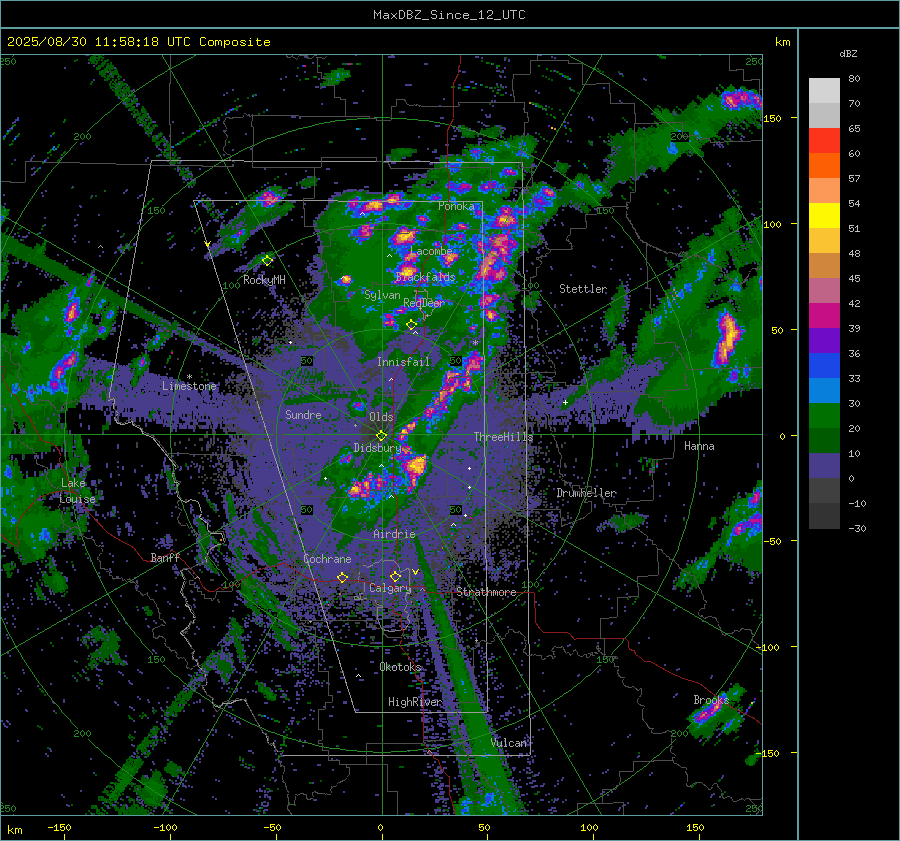Click the -30 value ending the legend
Viewport: 900px width, 841px height.
[x=857, y=528]
